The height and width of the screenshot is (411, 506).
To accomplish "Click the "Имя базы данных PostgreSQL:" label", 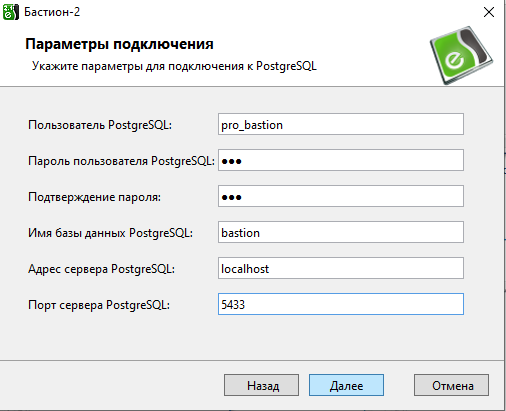I will tap(110, 233).
